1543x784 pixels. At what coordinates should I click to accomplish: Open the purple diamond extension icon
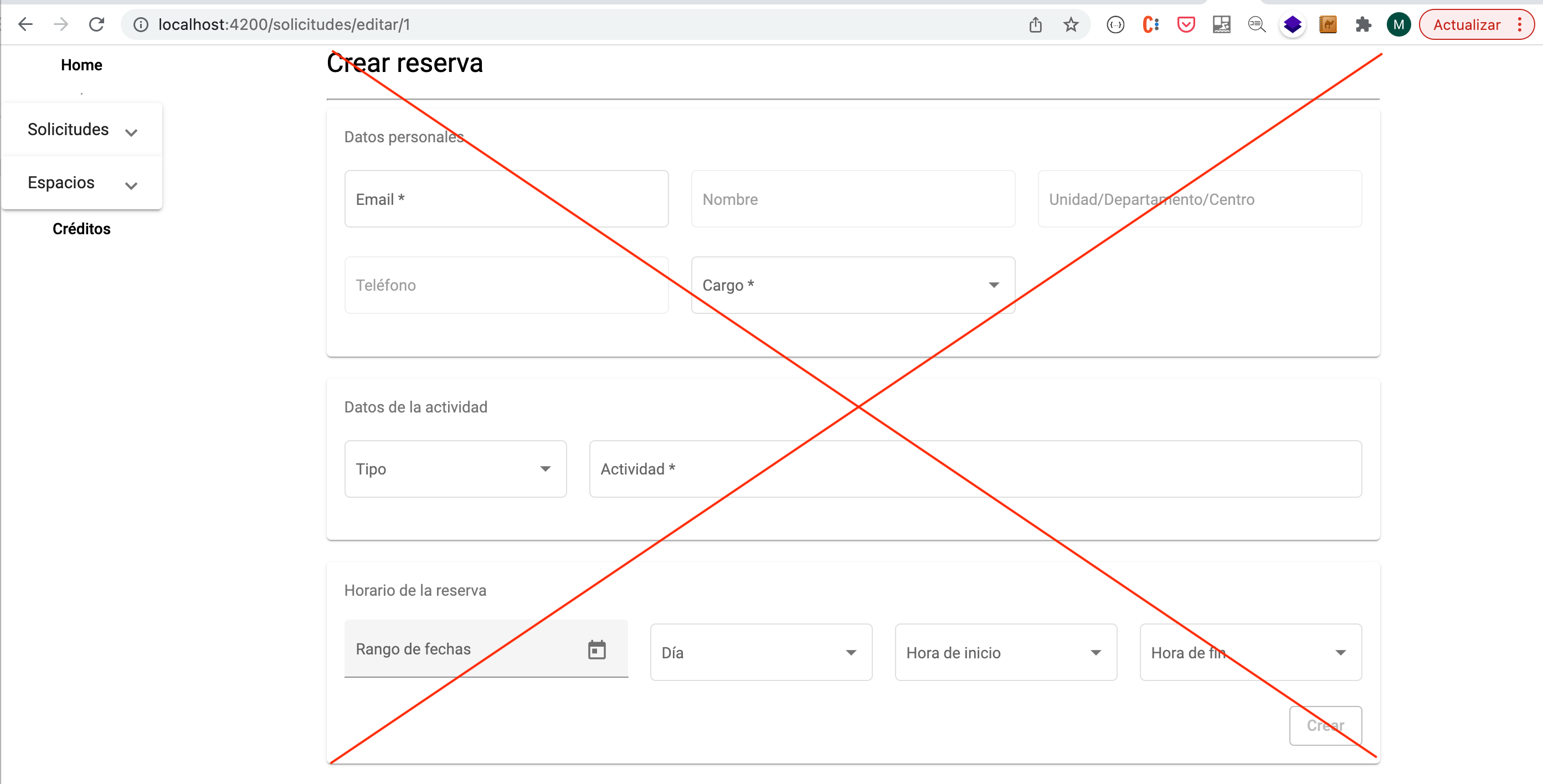(1292, 24)
